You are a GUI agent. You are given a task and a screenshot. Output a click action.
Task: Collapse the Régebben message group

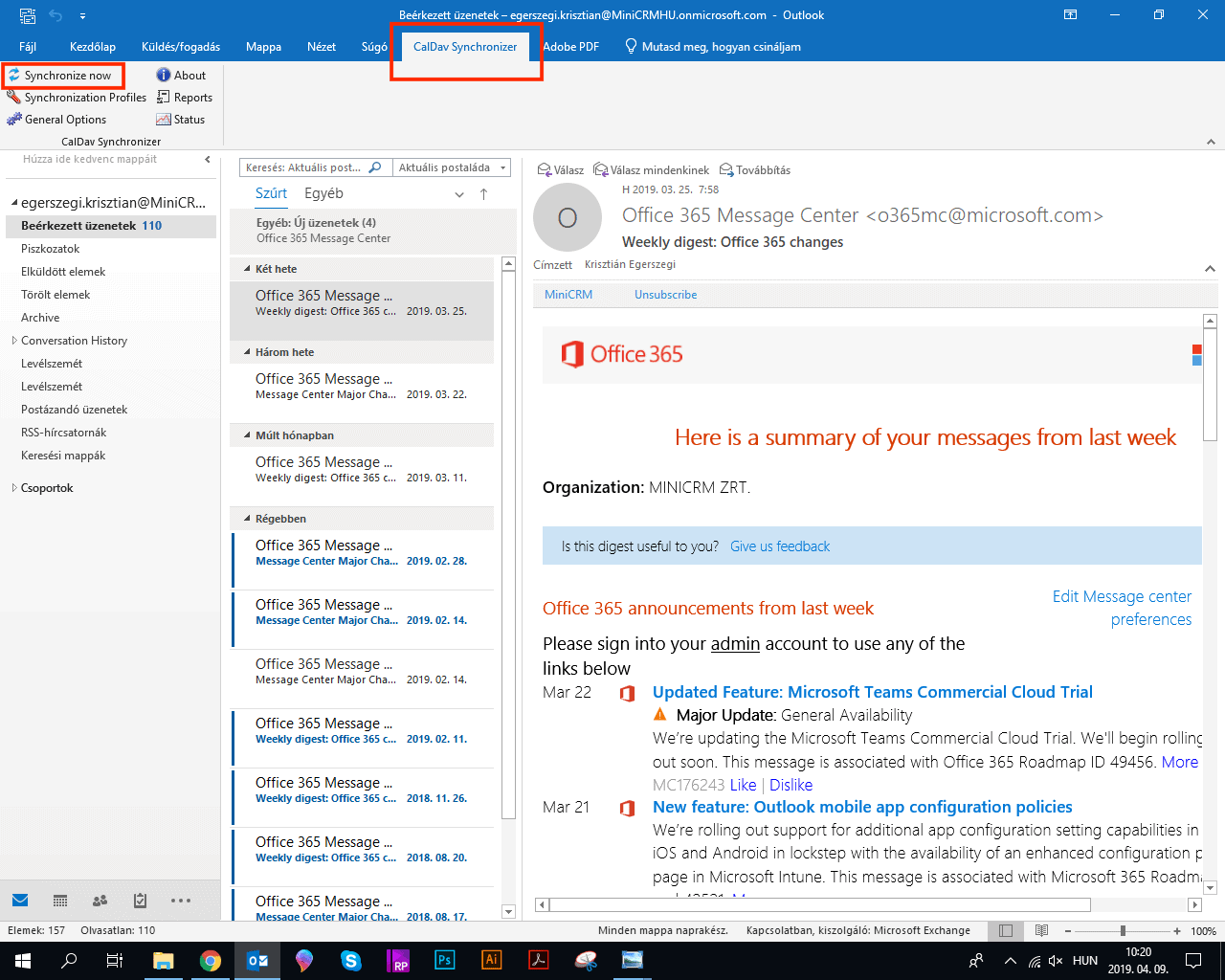point(247,519)
